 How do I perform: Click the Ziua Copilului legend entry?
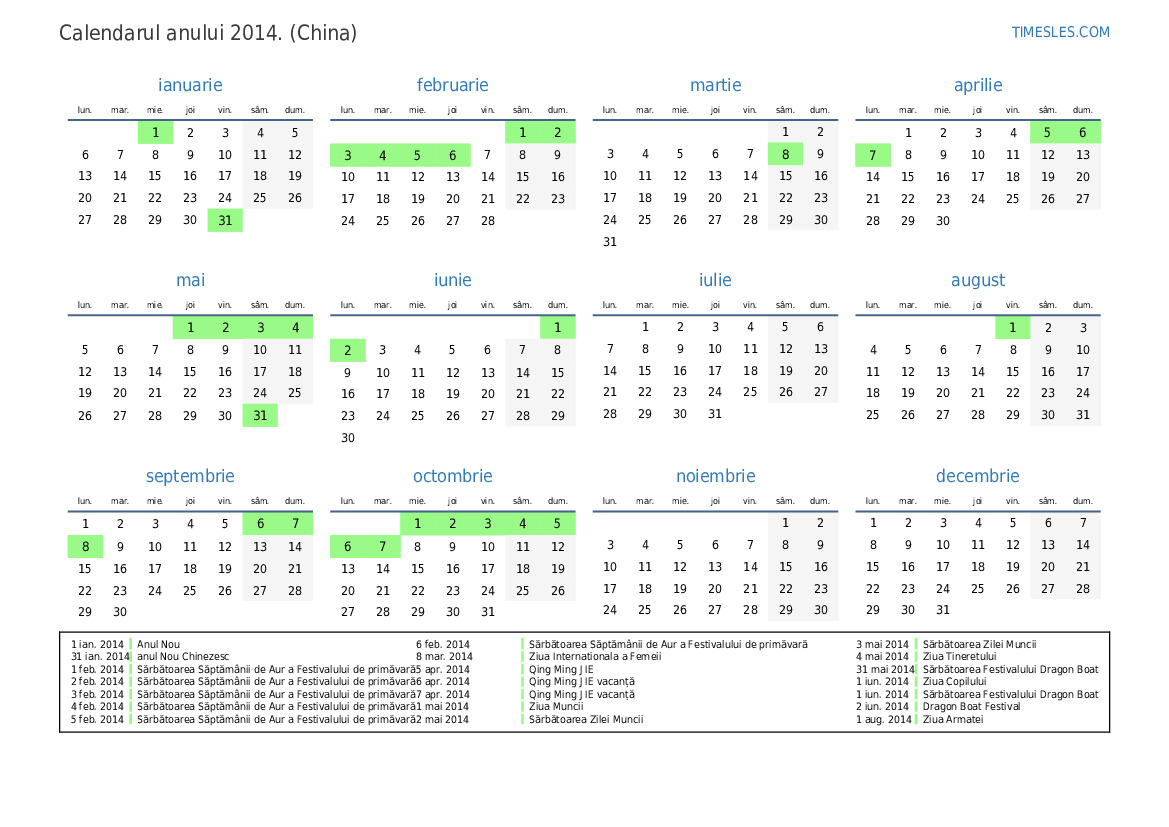[x=954, y=682]
